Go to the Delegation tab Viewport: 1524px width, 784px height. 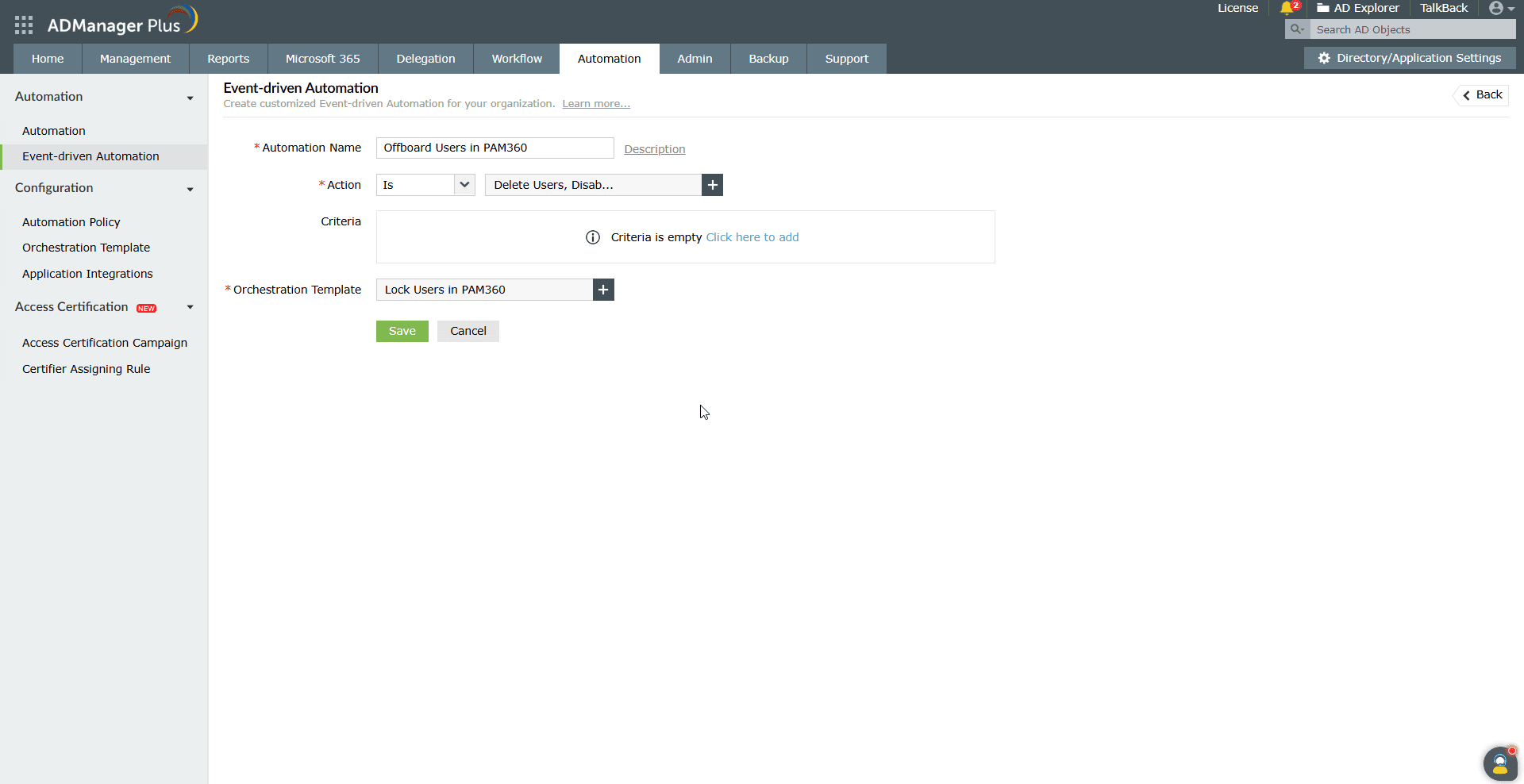tap(426, 59)
